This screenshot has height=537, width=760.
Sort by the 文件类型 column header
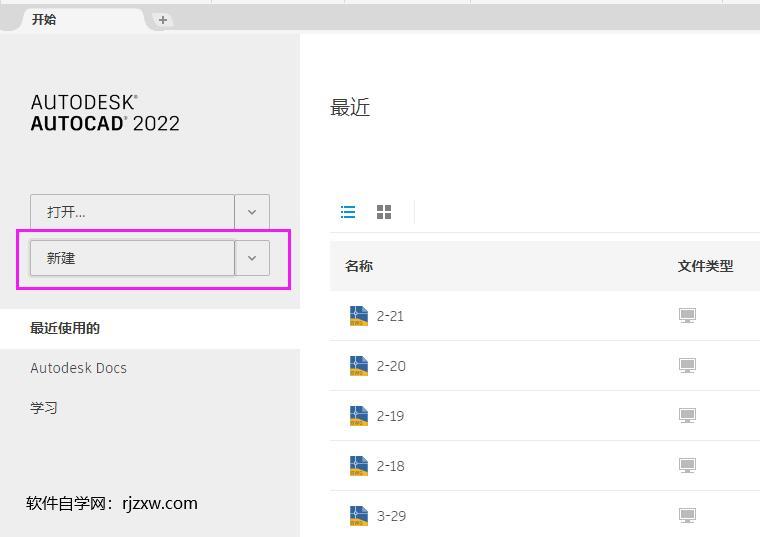(705, 266)
